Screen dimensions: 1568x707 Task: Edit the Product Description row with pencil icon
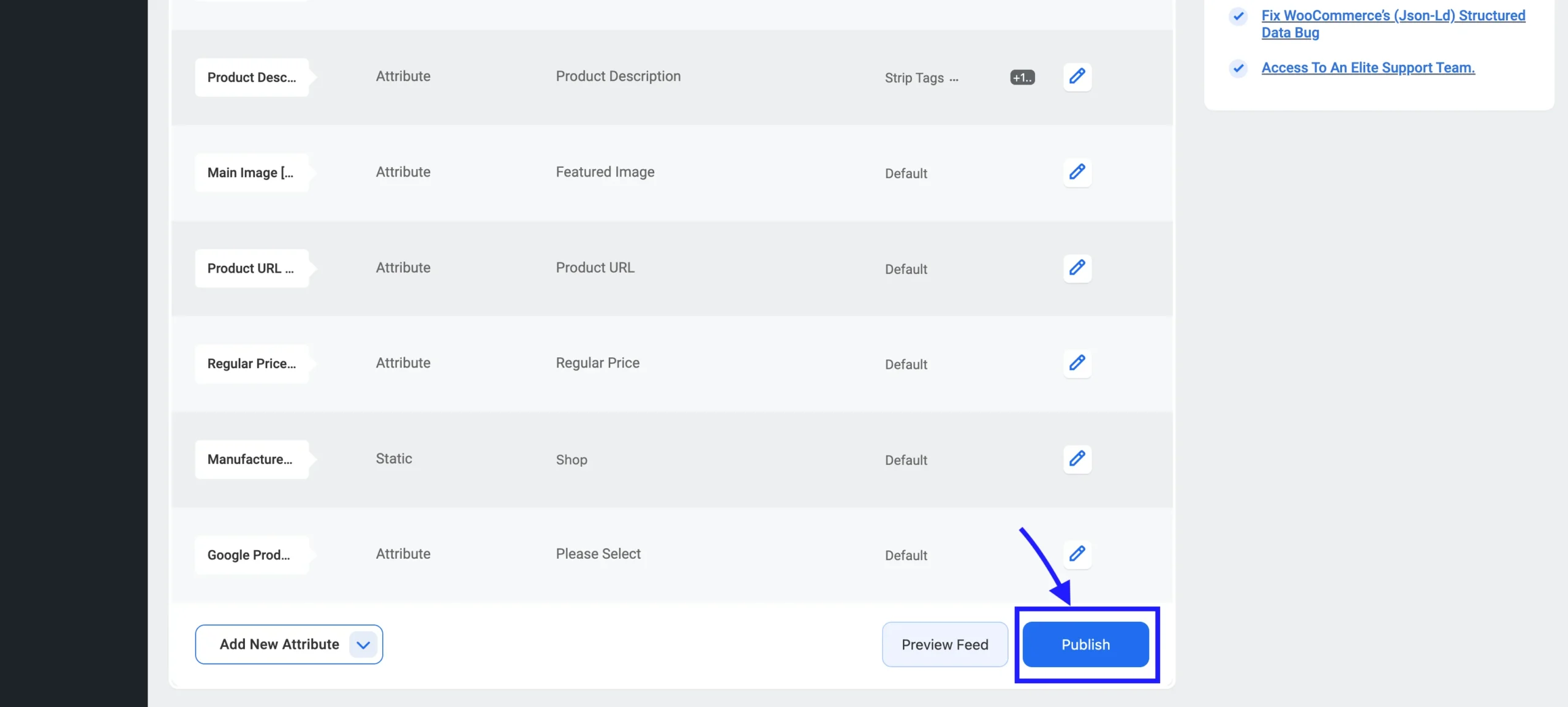click(x=1077, y=77)
